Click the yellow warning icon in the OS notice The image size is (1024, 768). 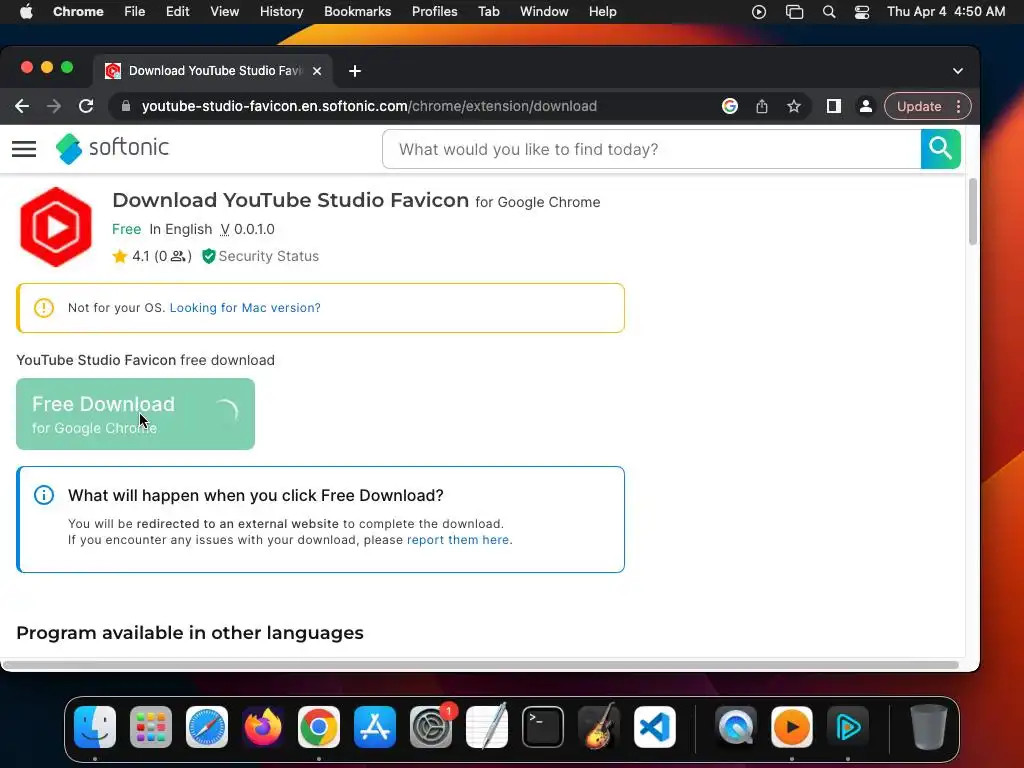click(44, 308)
